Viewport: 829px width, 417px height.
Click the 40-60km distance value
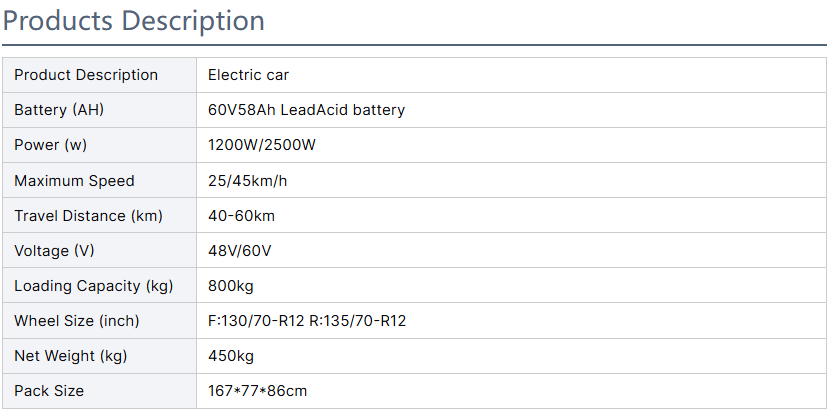(x=242, y=216)
